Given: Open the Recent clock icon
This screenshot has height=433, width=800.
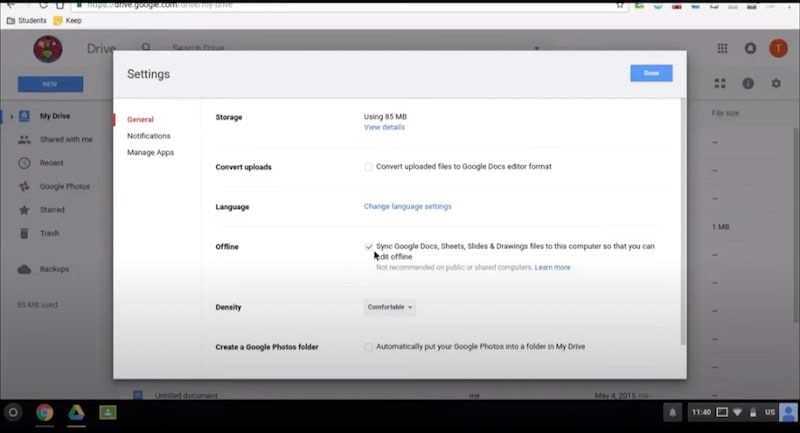Looking at the screenshot, I should (x=24, y=163).
